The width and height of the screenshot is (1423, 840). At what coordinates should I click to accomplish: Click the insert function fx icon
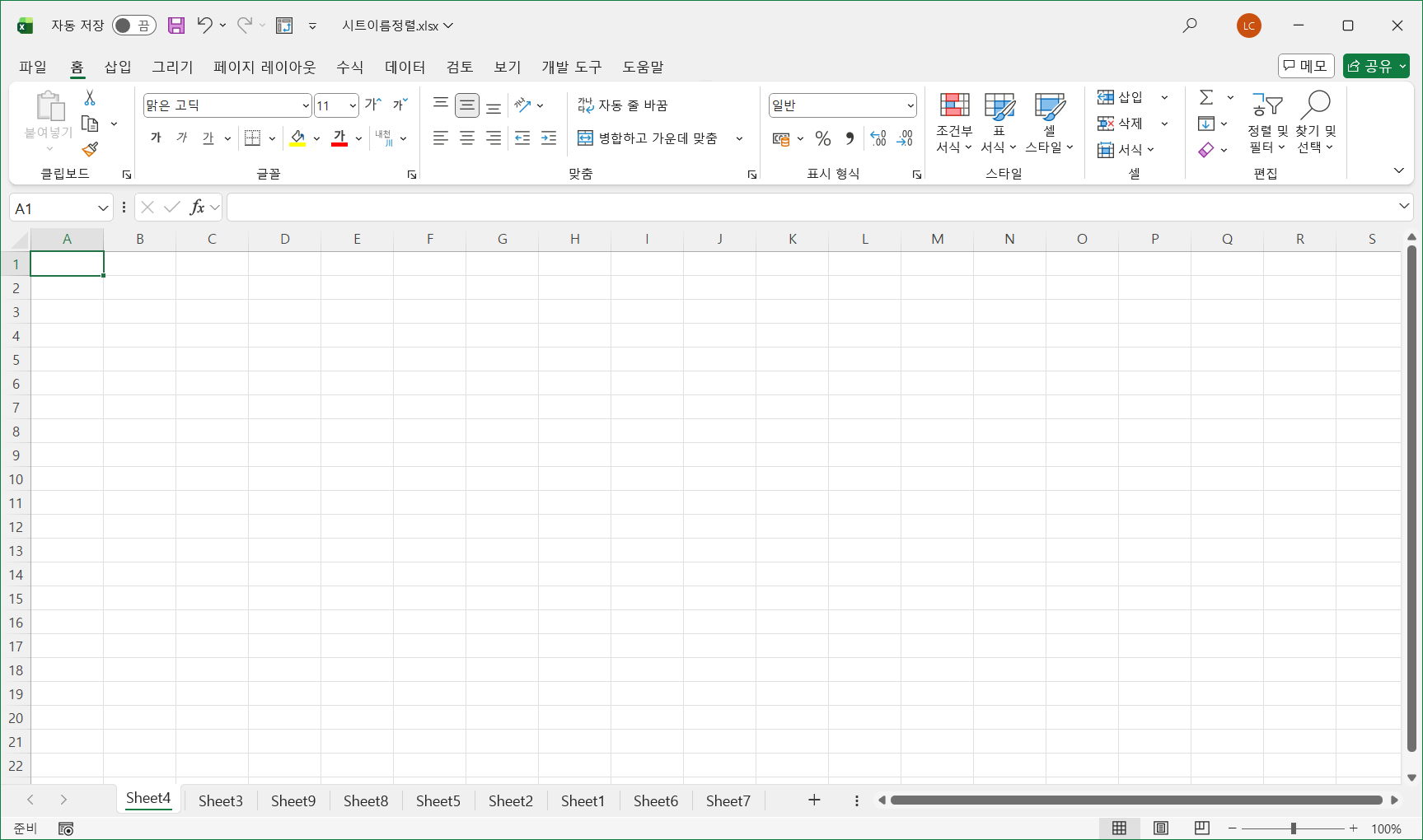[197, 208]
